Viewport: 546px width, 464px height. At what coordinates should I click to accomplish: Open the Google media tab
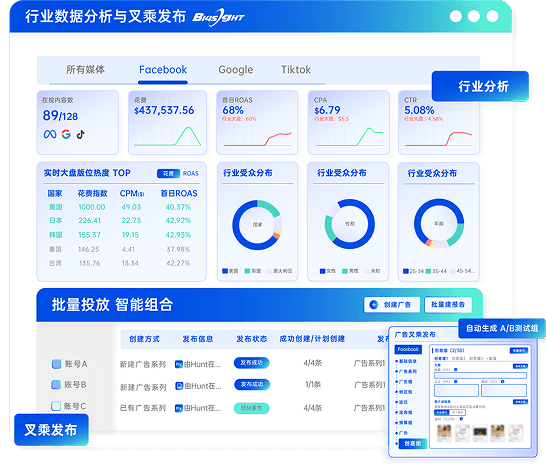[x=236, y=70]
